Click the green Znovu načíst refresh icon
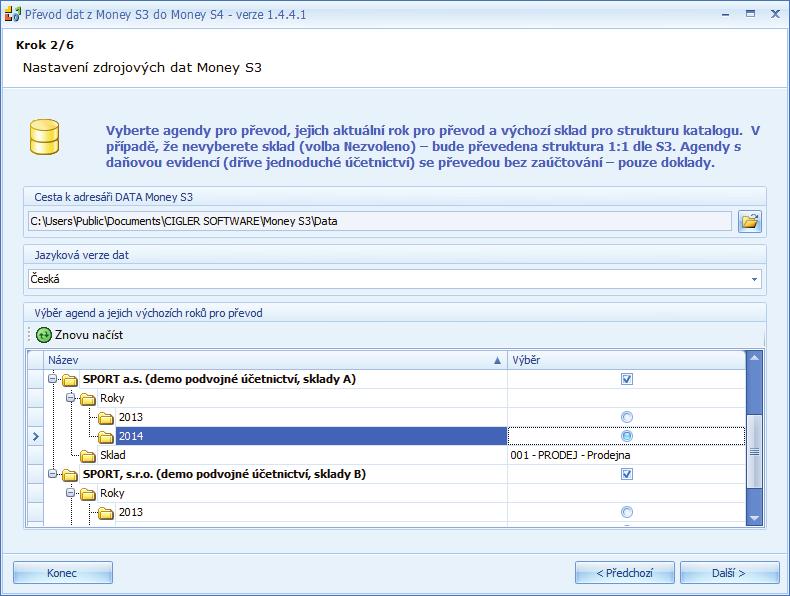This screenshot has width=790, height=596. (44, 335)
